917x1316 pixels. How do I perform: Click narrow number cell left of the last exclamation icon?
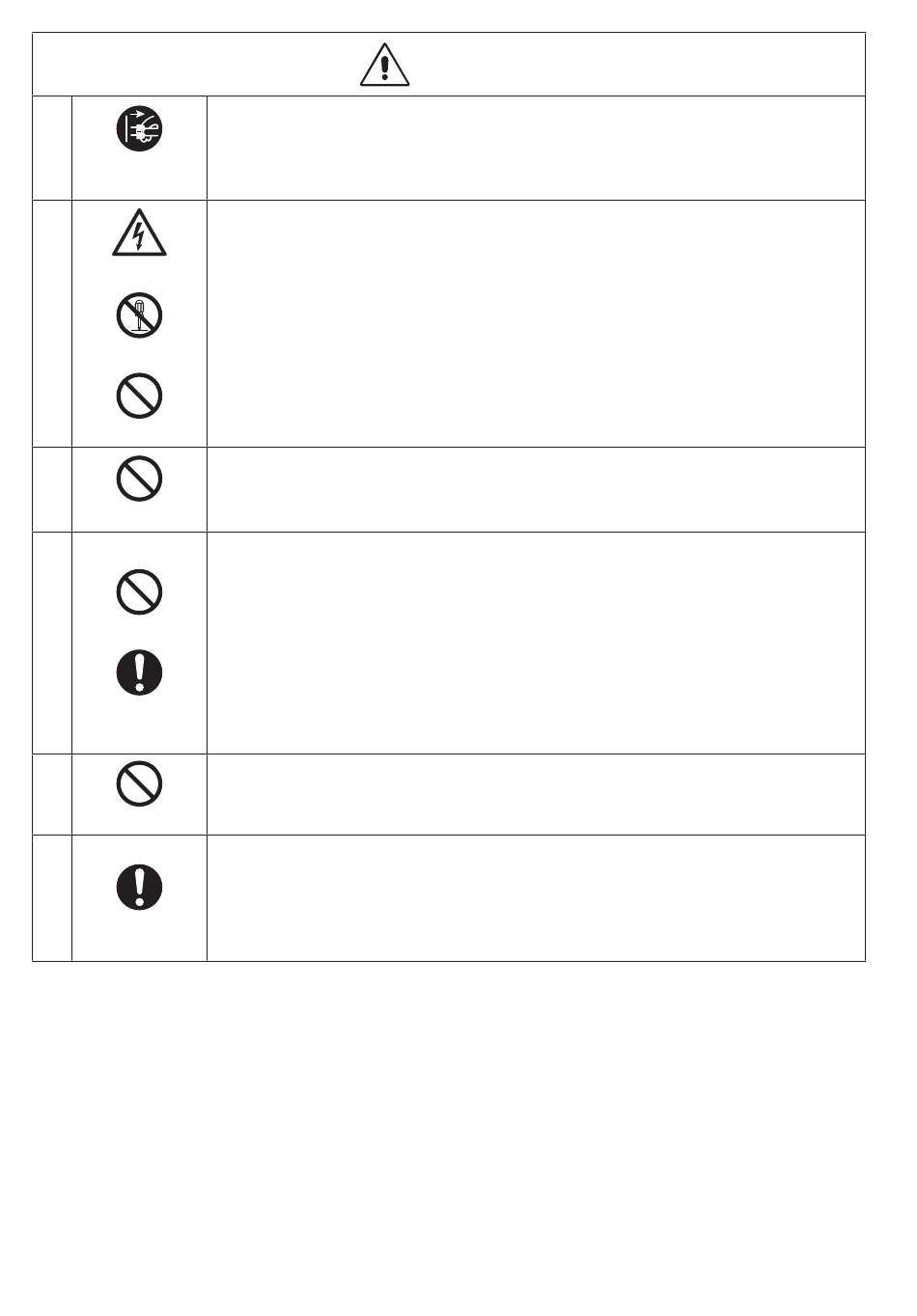[52, 898]
